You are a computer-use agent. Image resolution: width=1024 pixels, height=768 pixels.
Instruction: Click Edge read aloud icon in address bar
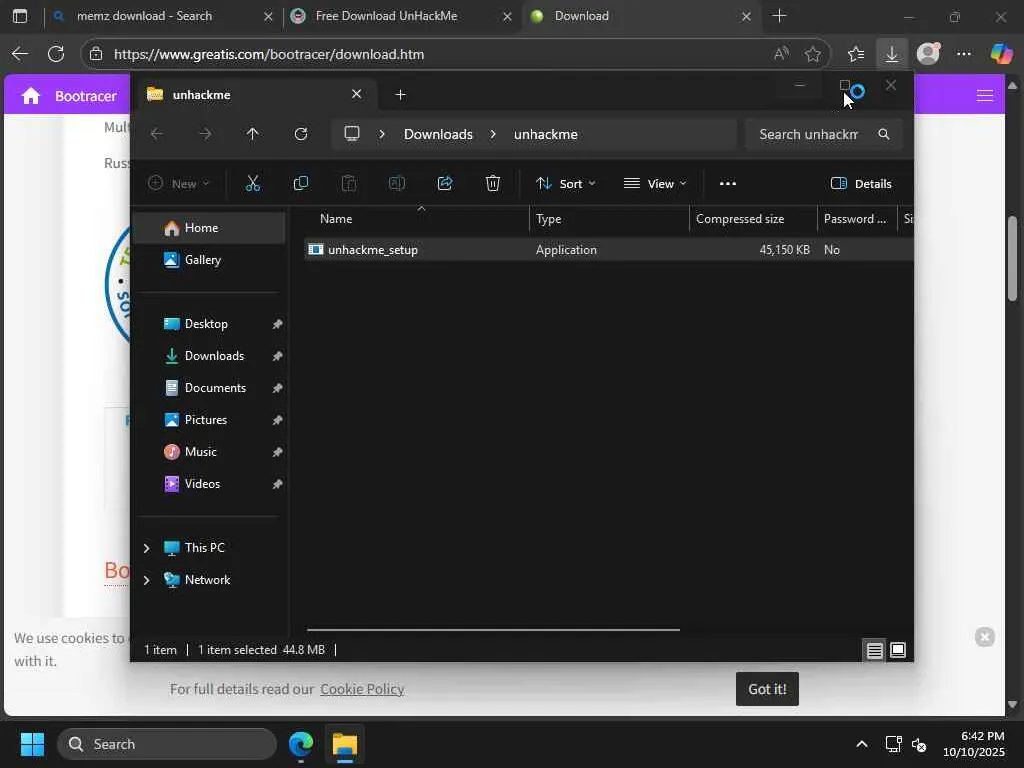coord(781,54)
